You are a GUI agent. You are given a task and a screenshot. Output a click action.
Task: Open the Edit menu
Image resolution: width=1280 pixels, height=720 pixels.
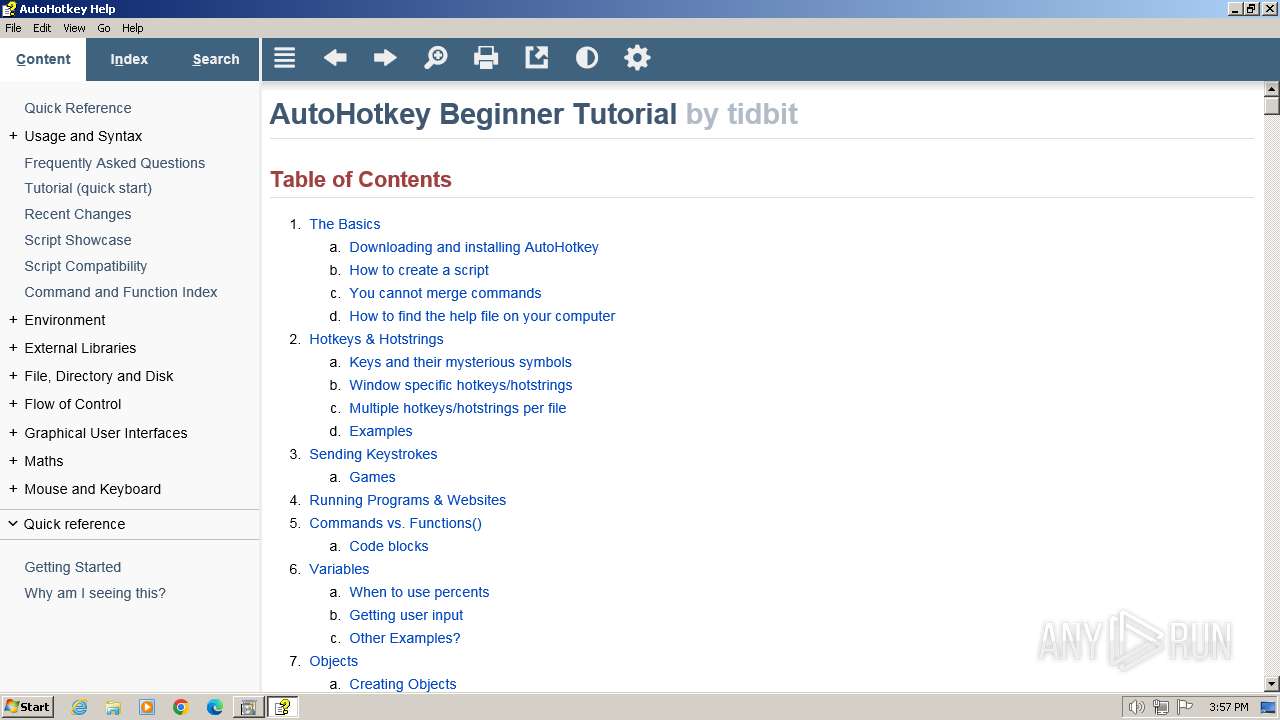click(42, 28)
